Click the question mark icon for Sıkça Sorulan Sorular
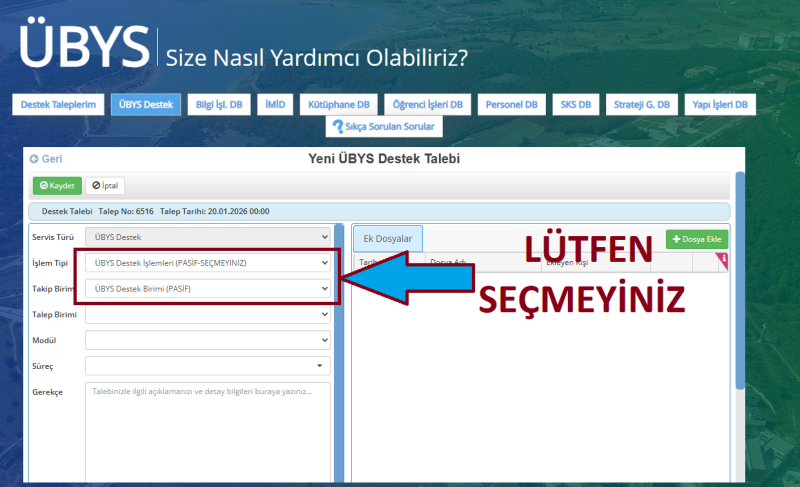 [x=337, y=127]
